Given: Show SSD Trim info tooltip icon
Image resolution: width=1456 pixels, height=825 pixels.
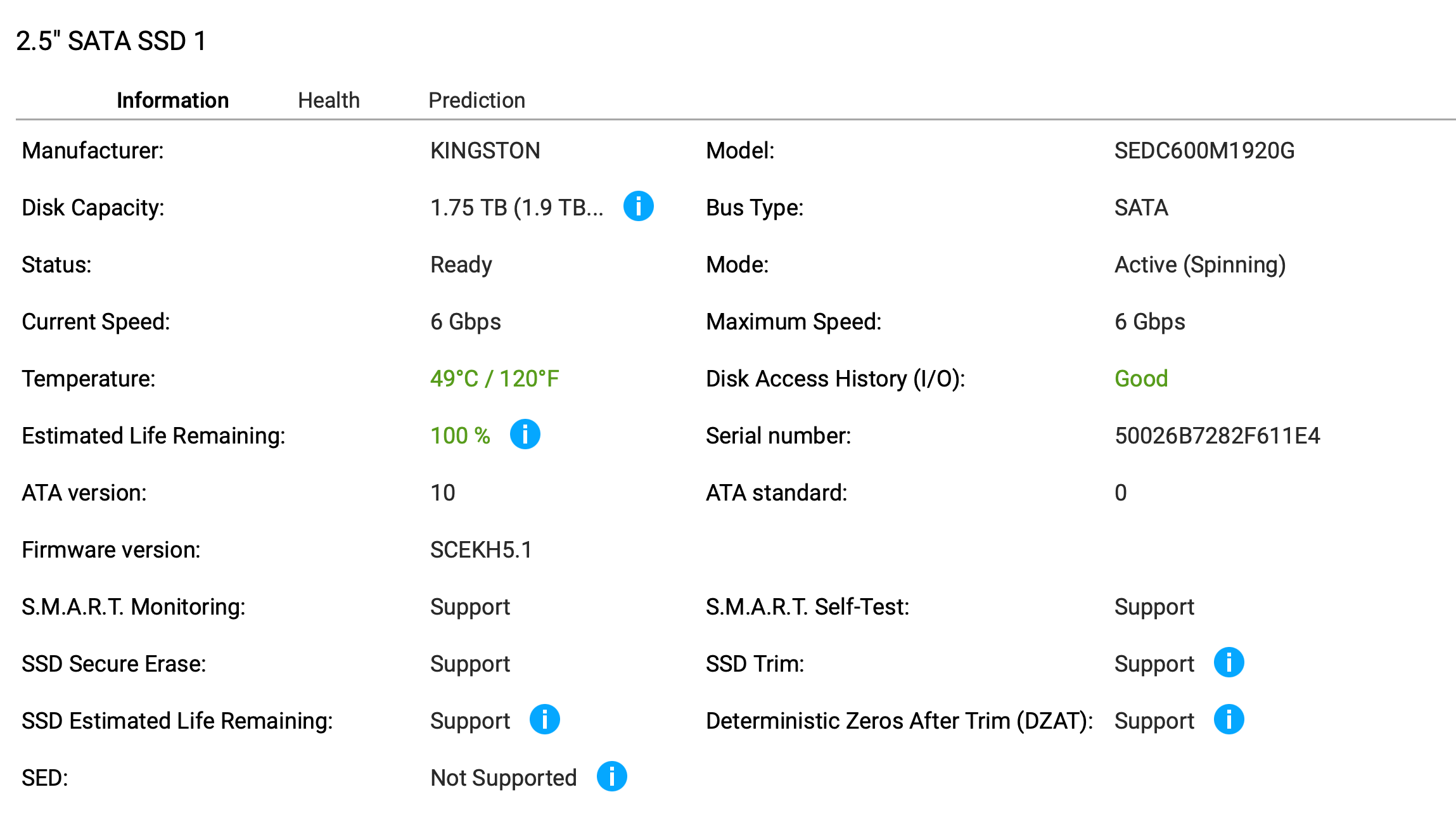Looking at the screenshot, I should [1229, 663].
